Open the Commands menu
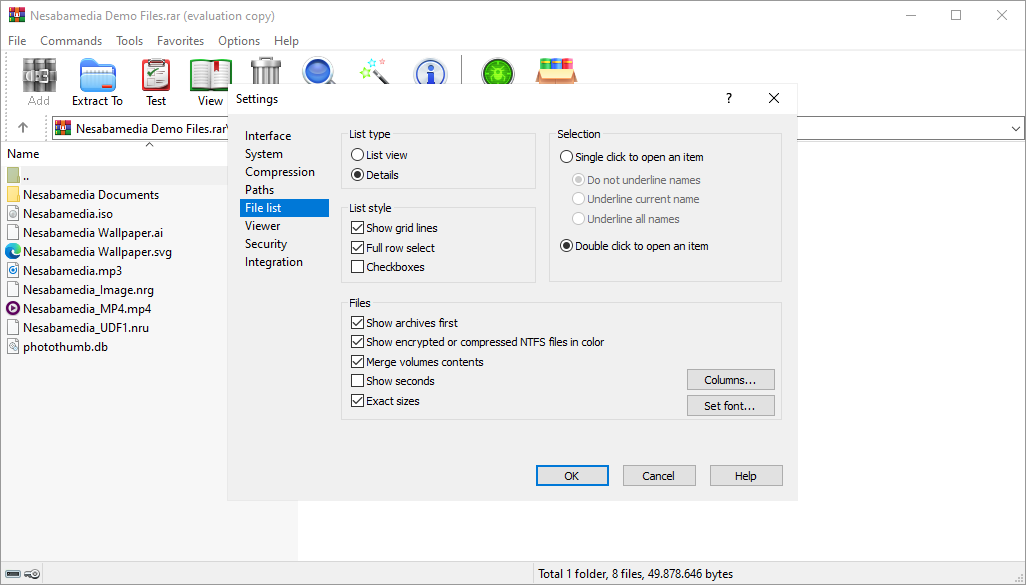 (x=71, y=41)
